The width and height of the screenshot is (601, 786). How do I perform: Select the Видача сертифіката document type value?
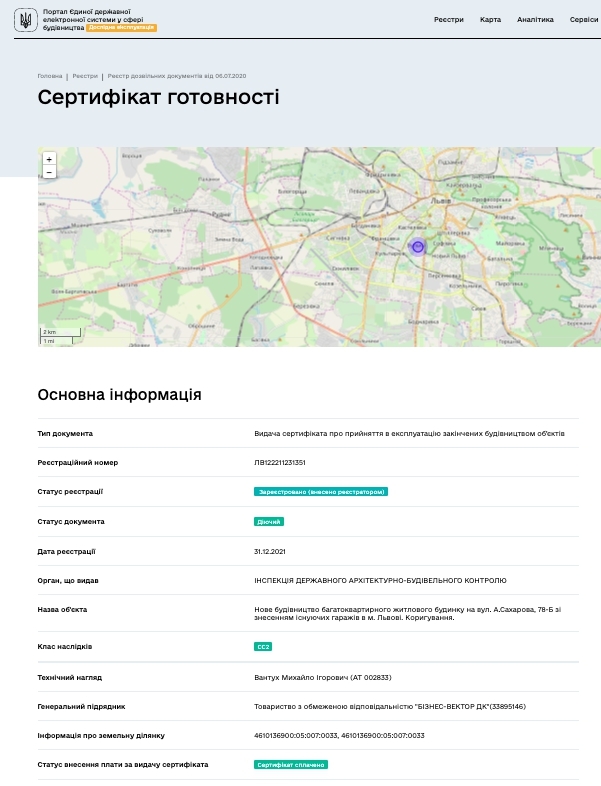click(x=410, y=434)
